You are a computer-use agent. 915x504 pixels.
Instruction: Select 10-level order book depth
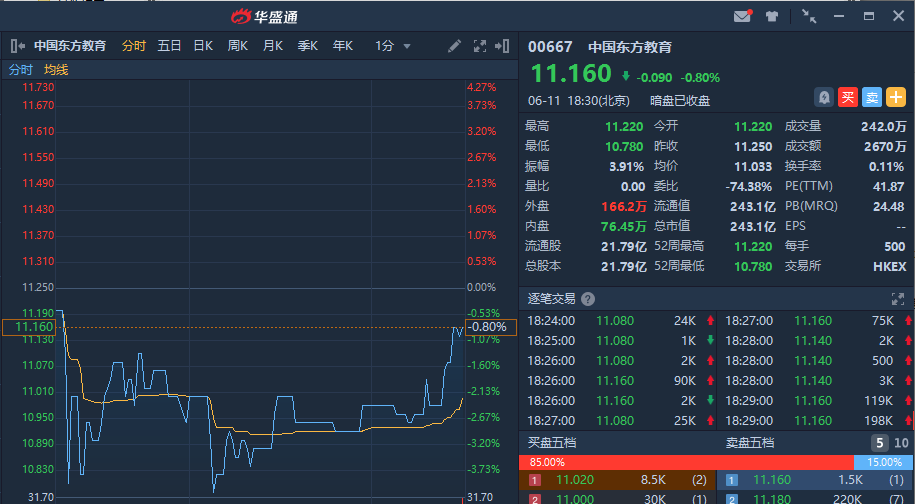click(901, 443)
